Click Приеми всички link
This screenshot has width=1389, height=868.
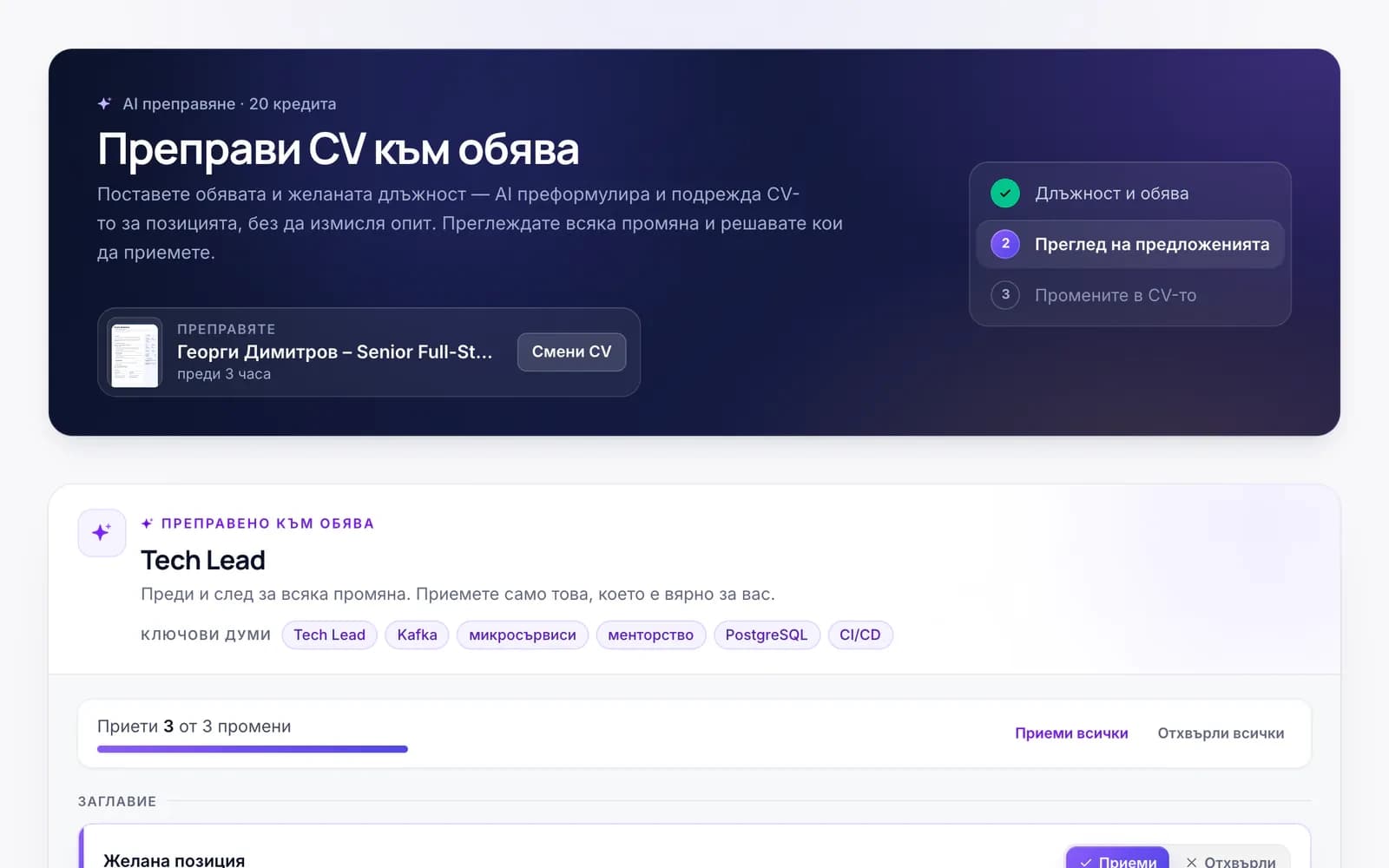click(x=1071, y=733)
